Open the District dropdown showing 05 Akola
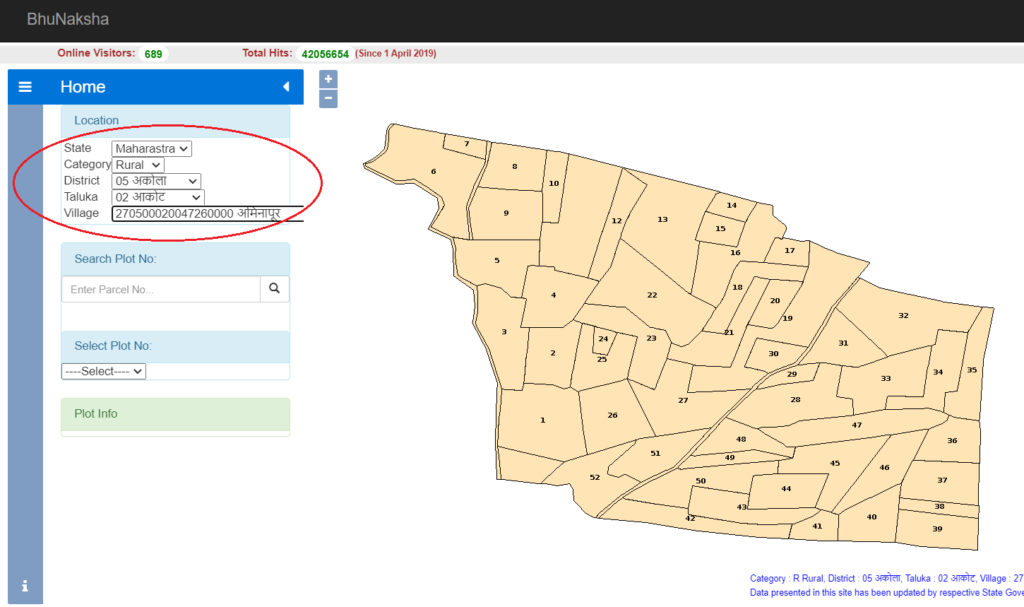The image size is (1024, 607). (157, 180)
